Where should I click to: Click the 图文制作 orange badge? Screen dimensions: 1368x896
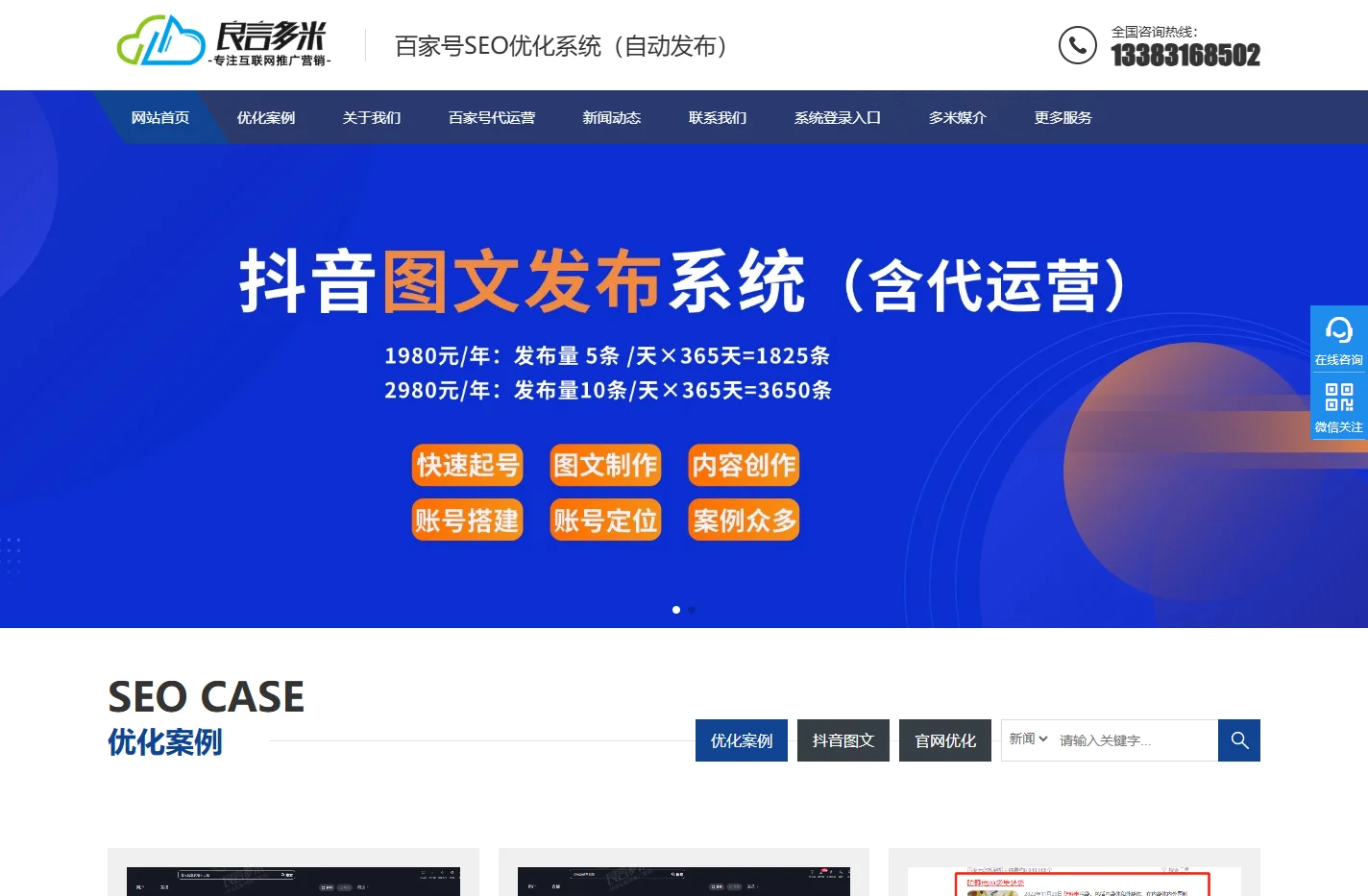point(605,465)
